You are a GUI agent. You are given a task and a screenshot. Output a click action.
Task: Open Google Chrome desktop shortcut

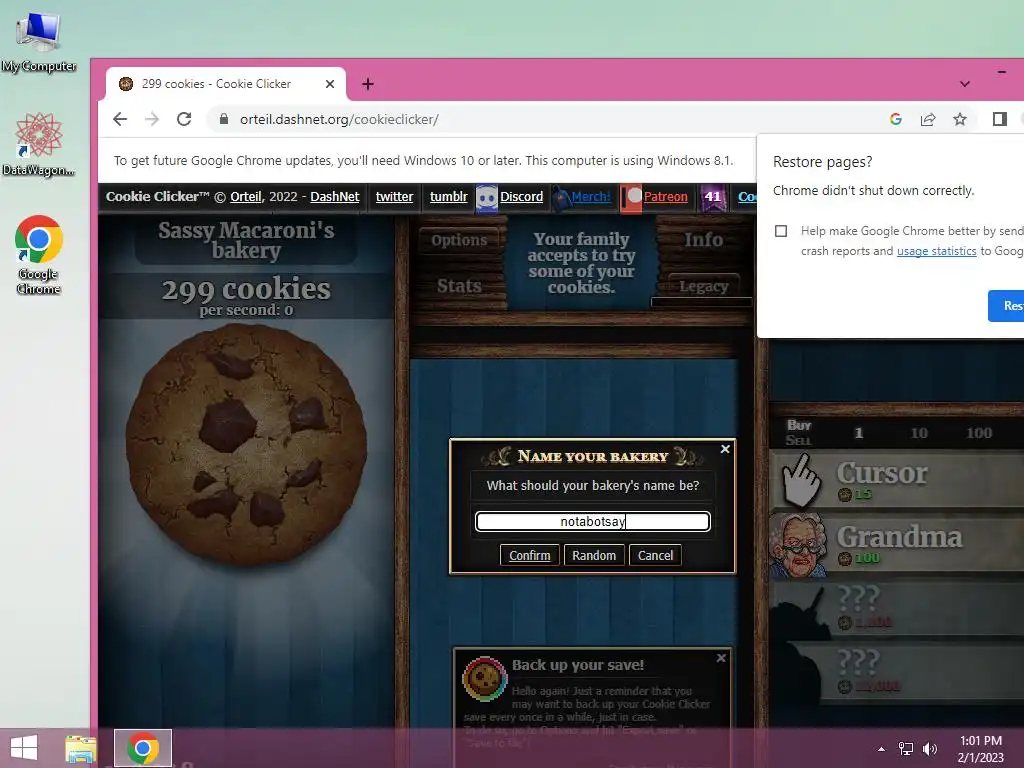point(39,255)
